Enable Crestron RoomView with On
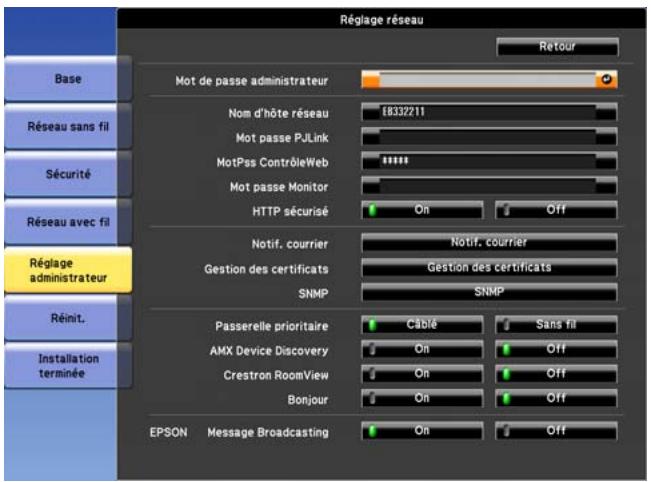Screen dimensions: 651x482 click(422, 372)
